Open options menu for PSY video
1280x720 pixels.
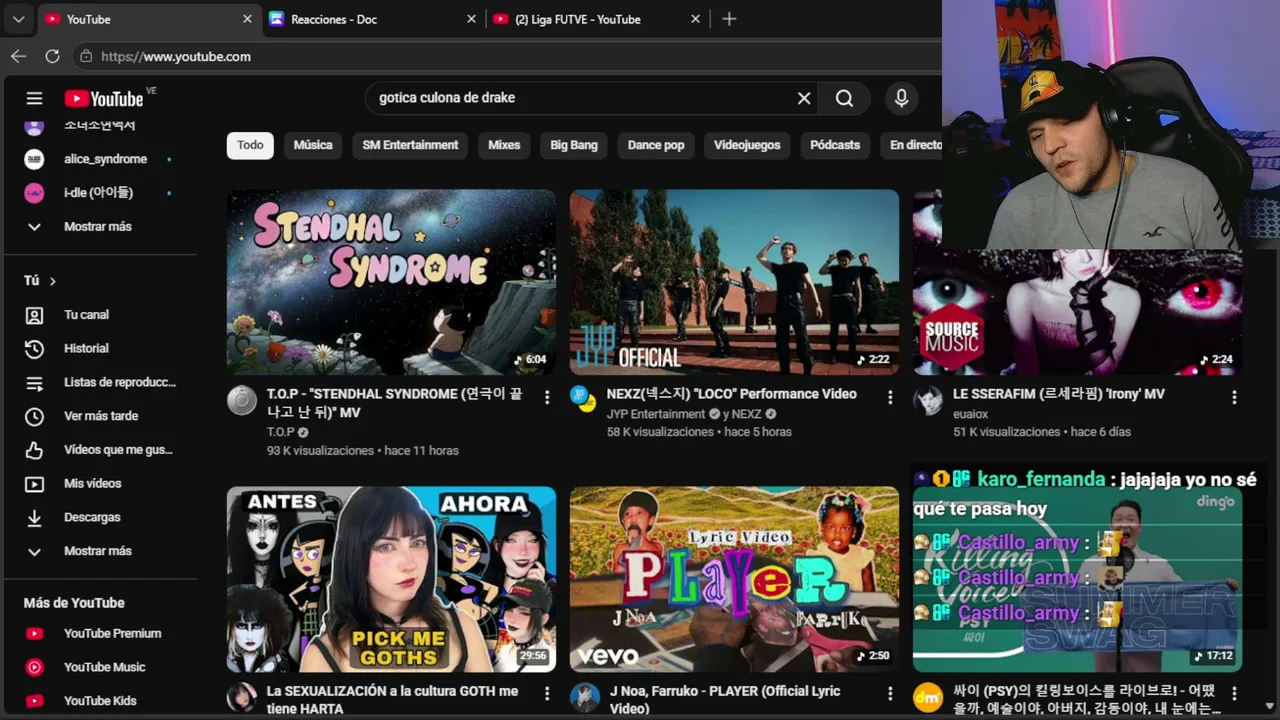click(x=1234, y=694)
